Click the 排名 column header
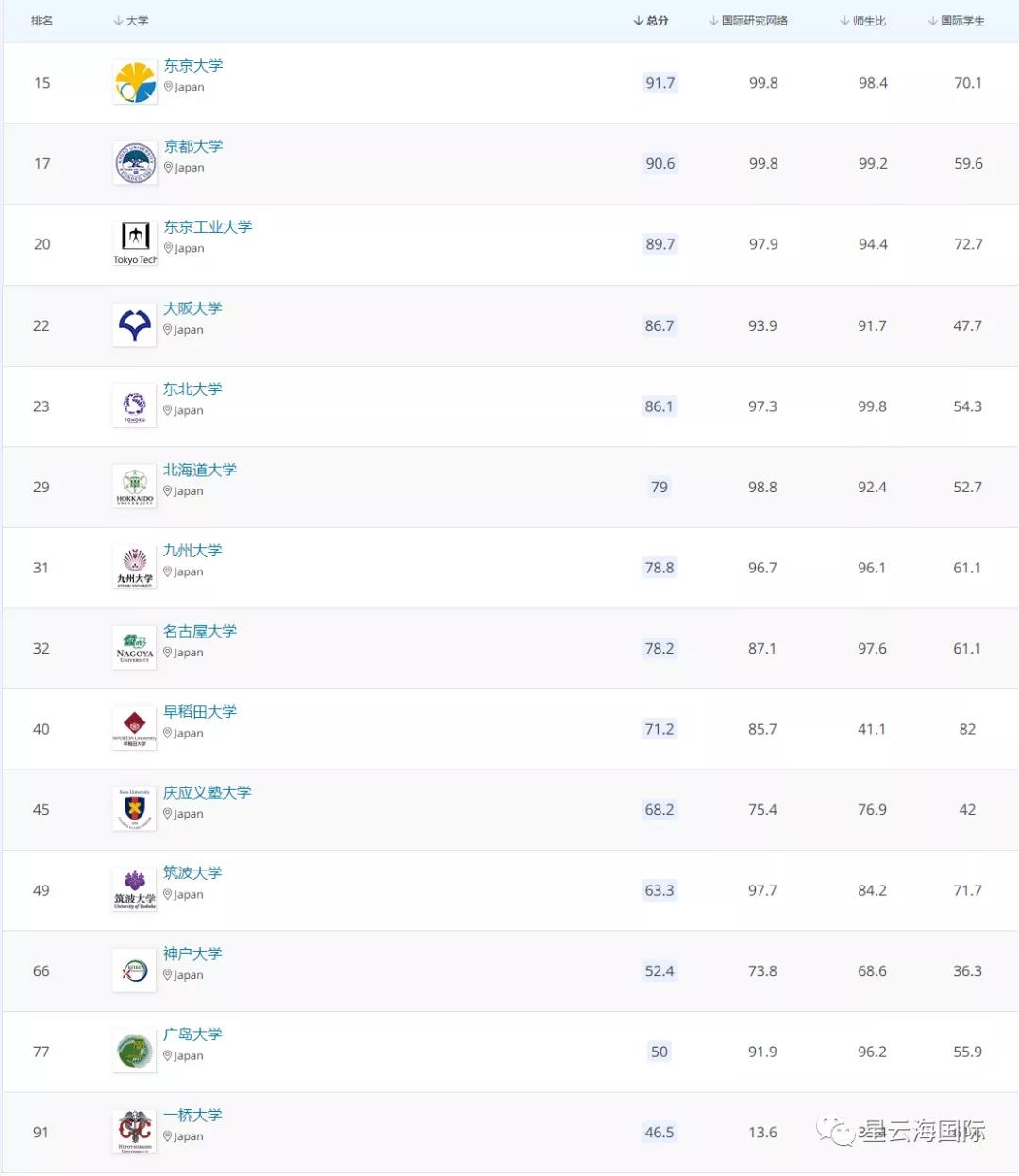1019x1176 pixels. (x=42, y=21)
